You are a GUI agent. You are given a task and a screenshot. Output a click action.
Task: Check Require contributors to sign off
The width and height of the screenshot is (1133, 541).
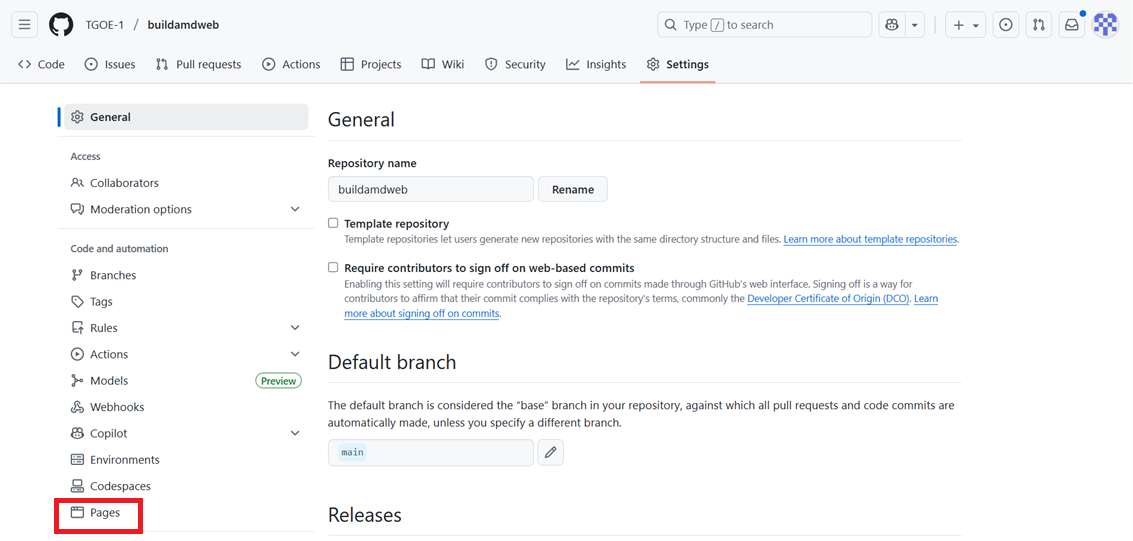(333, 268)
